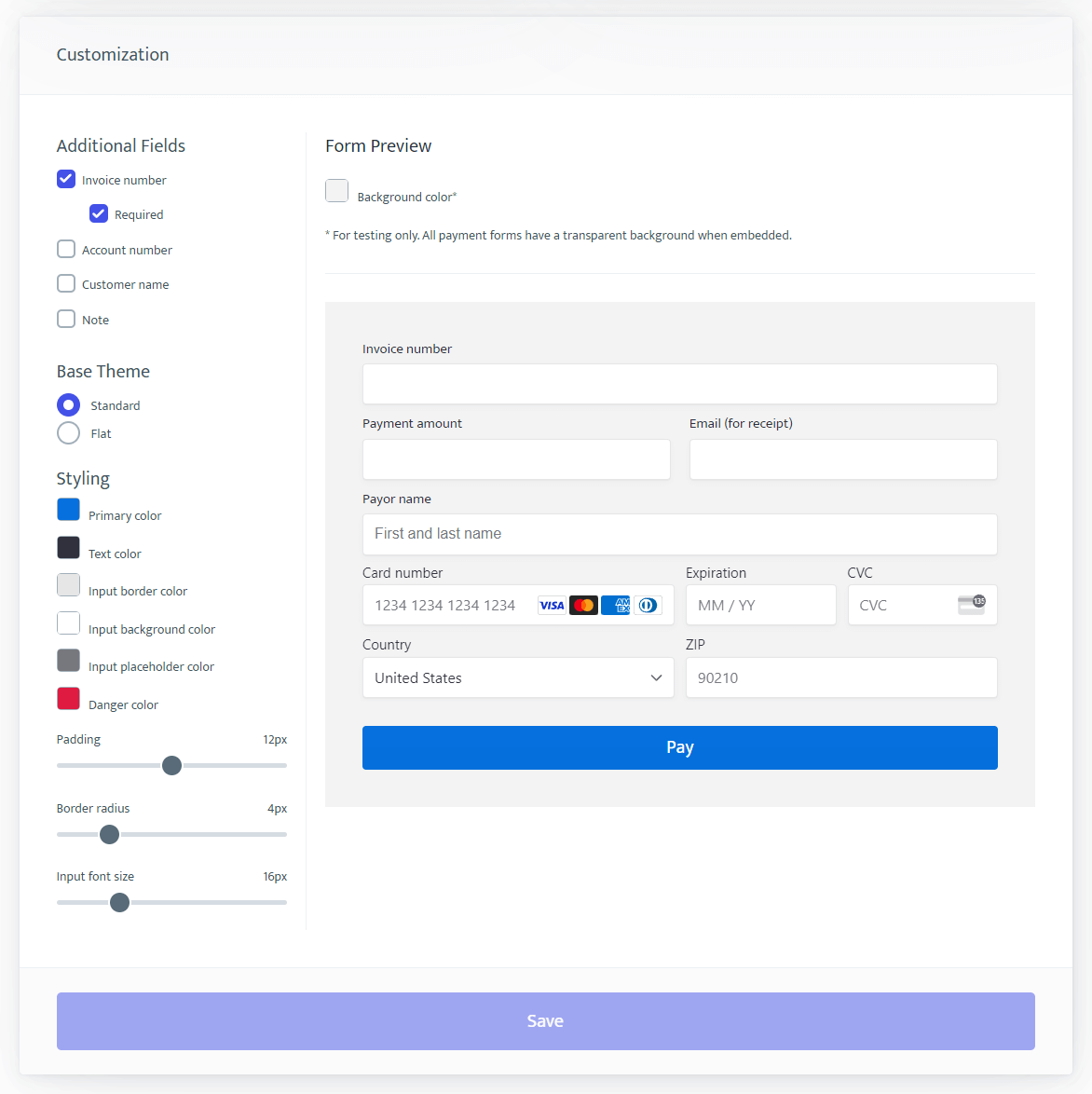Open the Primary color swatch
The image size is (1092, 1094).
tap(68, 510)
